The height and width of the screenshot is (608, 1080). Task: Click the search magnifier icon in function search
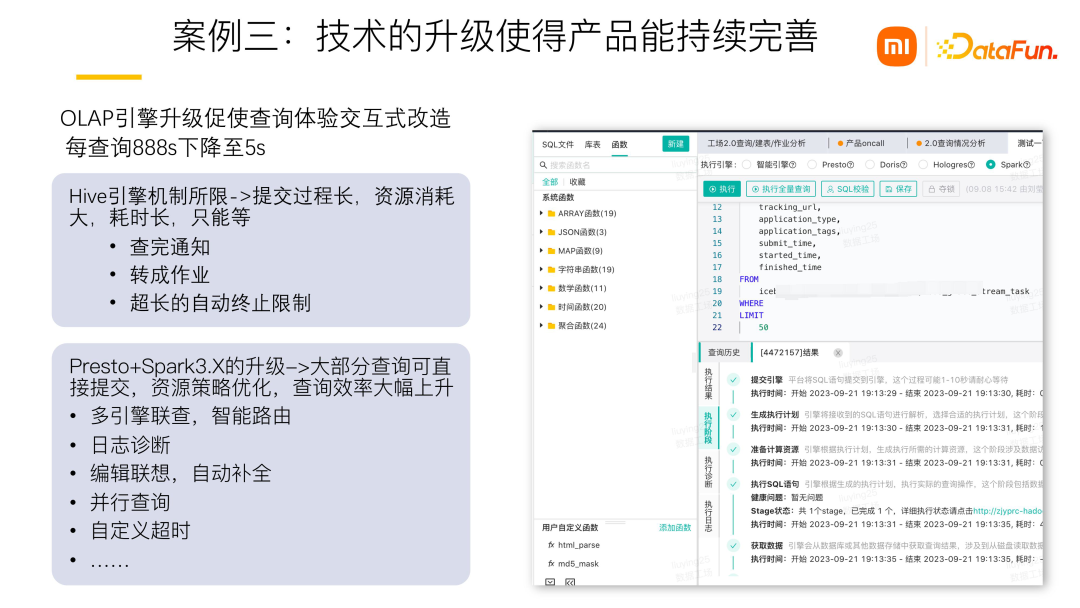543,165
